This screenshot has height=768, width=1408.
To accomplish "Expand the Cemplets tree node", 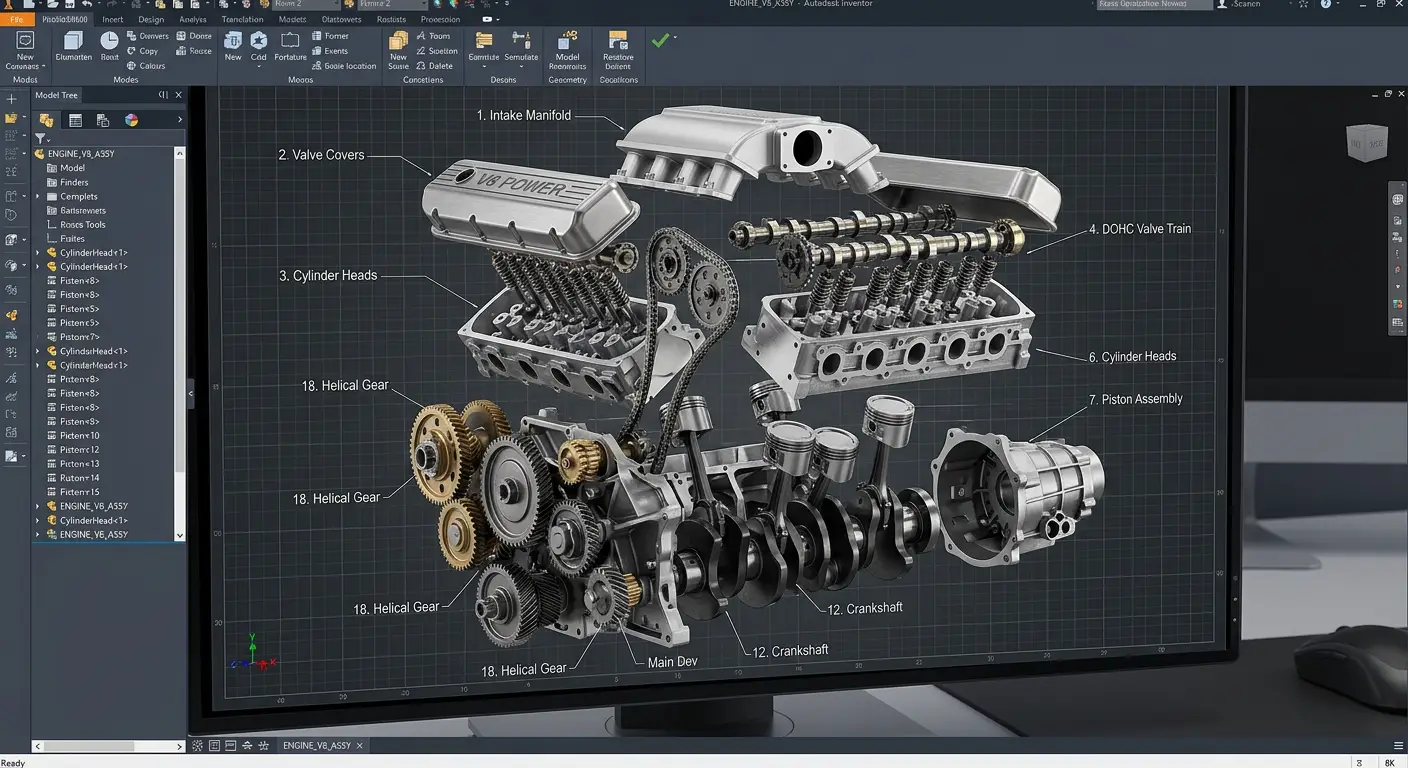I will (38, 197).
